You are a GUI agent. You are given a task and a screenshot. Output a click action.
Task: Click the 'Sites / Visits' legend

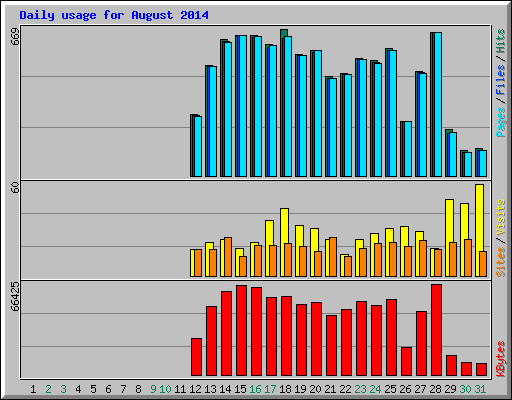500,238
